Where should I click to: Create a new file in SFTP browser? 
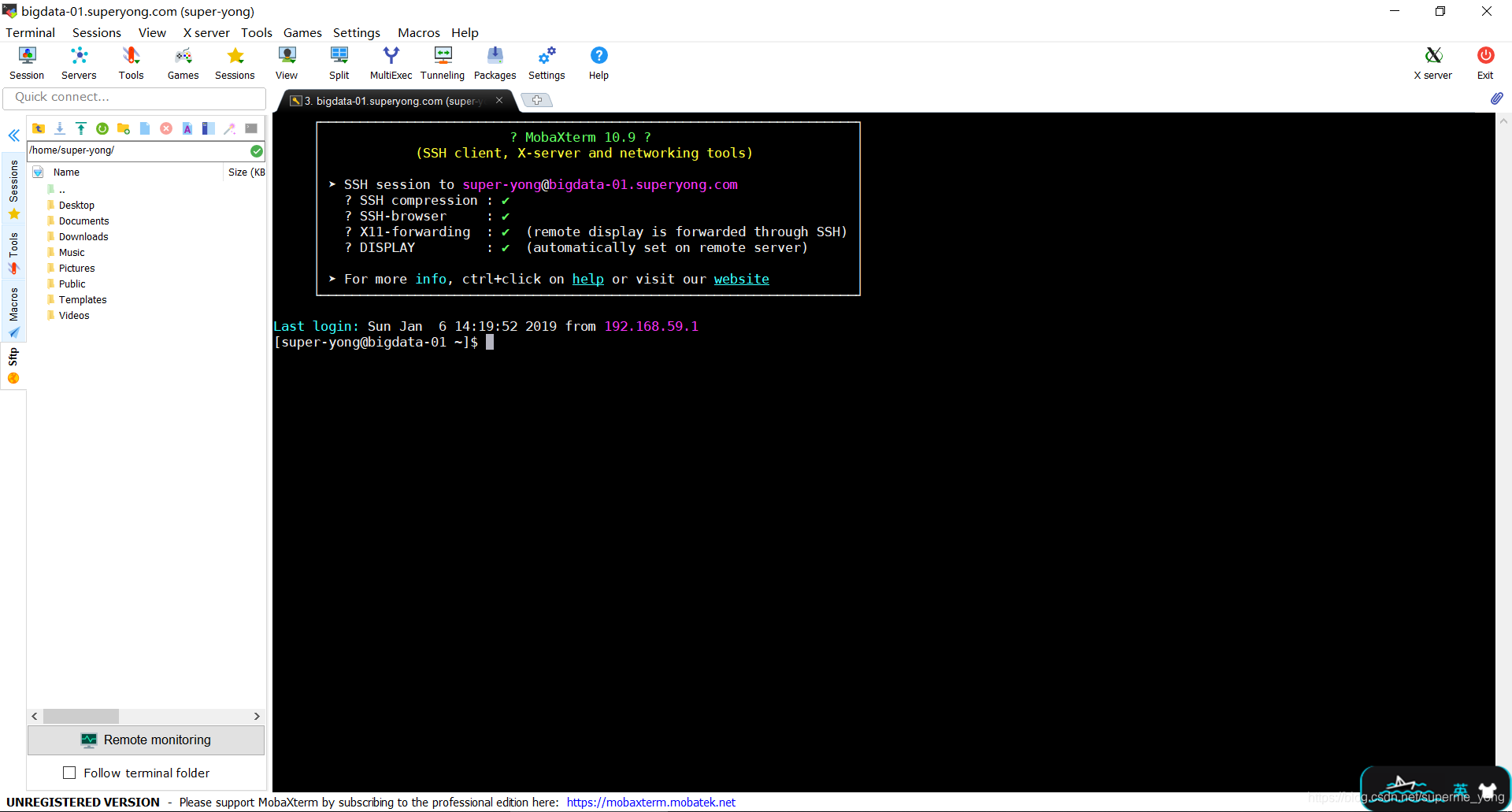pos(145,128)
